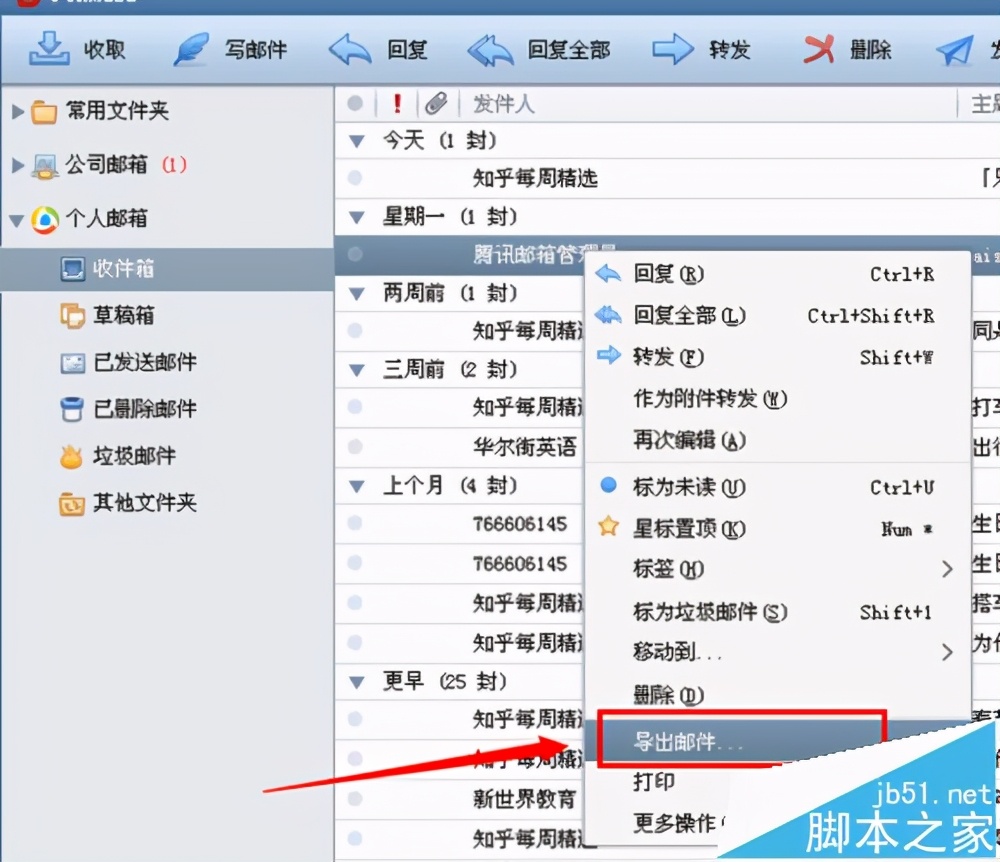Click the 回复 reply arrow in toolbar
Screen dimensions: 1000x862
coord(349,50)
